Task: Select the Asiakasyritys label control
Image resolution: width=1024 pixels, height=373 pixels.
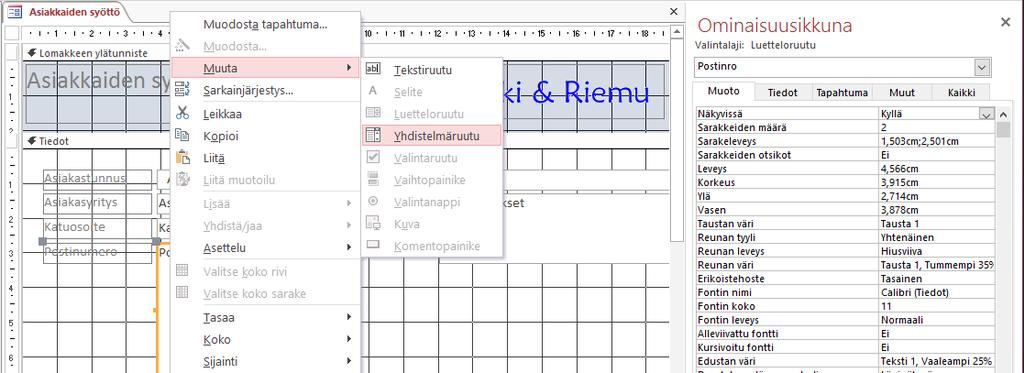Action: click(x=97, y=203)
